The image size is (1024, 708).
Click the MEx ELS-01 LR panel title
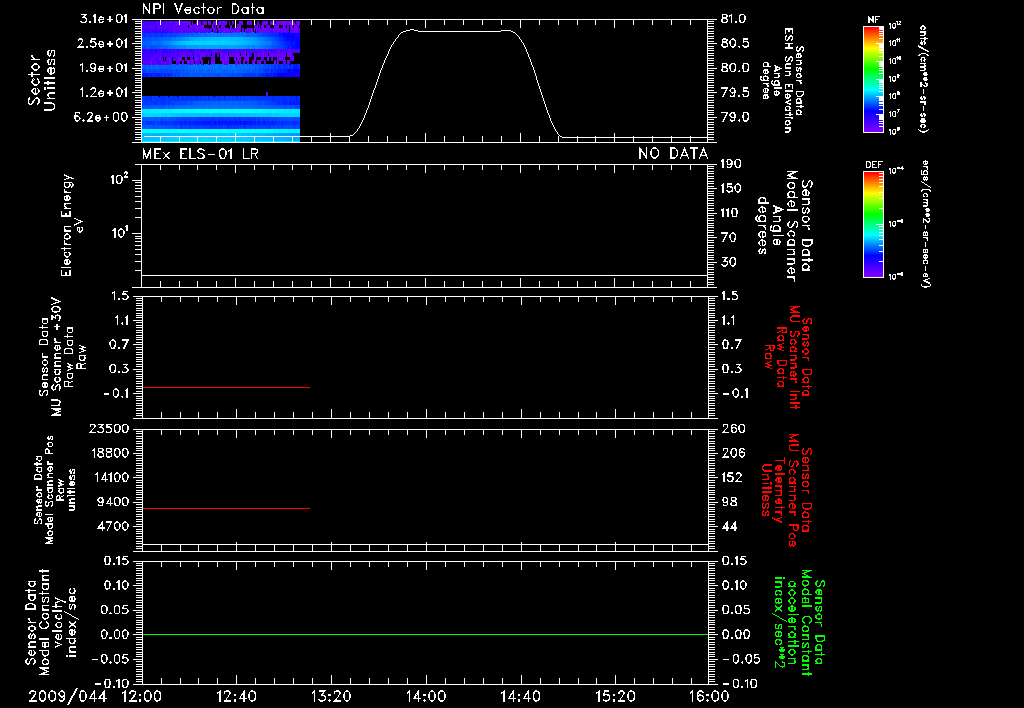tap(200, 154)
